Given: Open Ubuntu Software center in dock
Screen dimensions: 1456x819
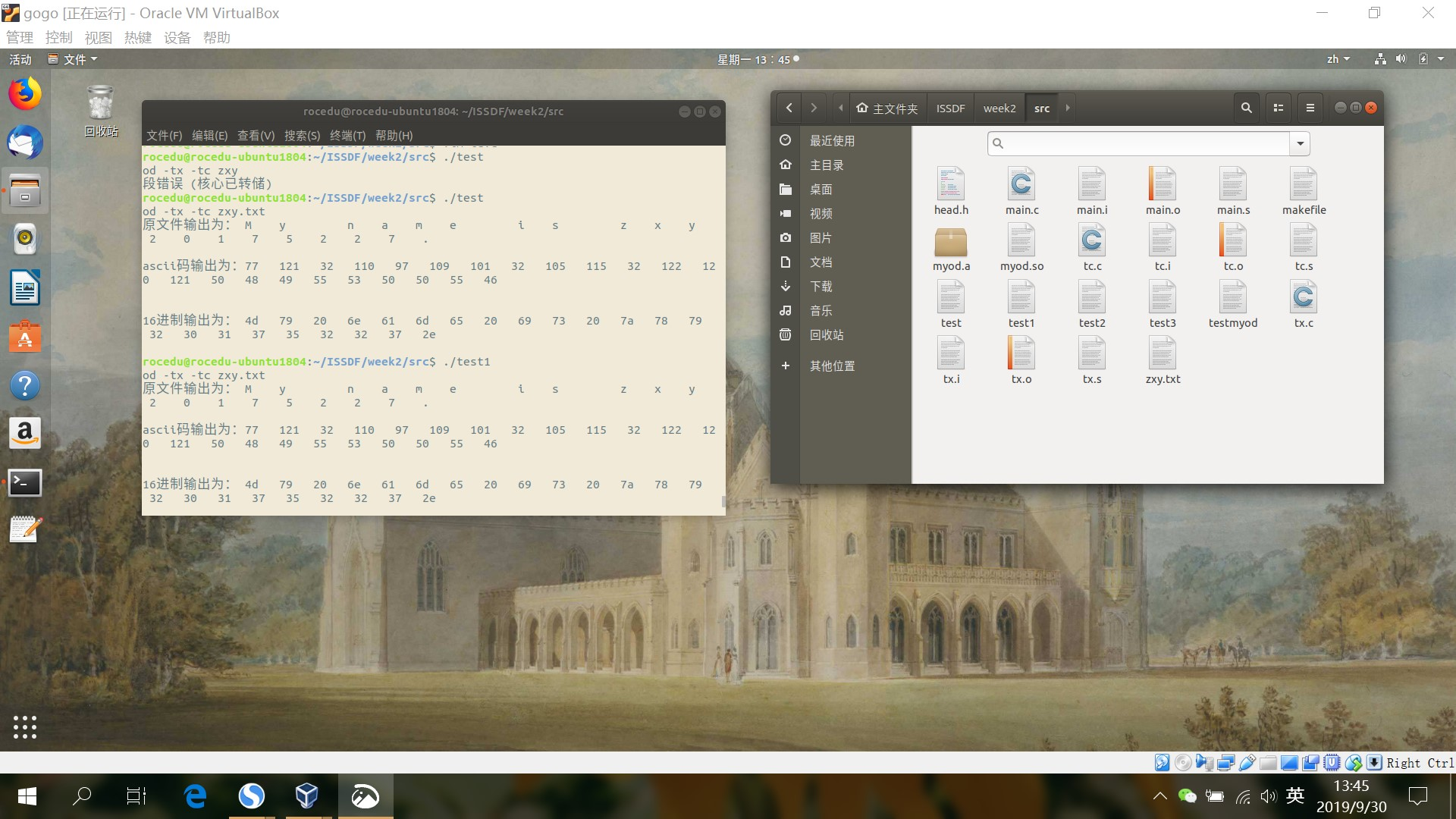Looking at the screenshot, I should point(25,337).
